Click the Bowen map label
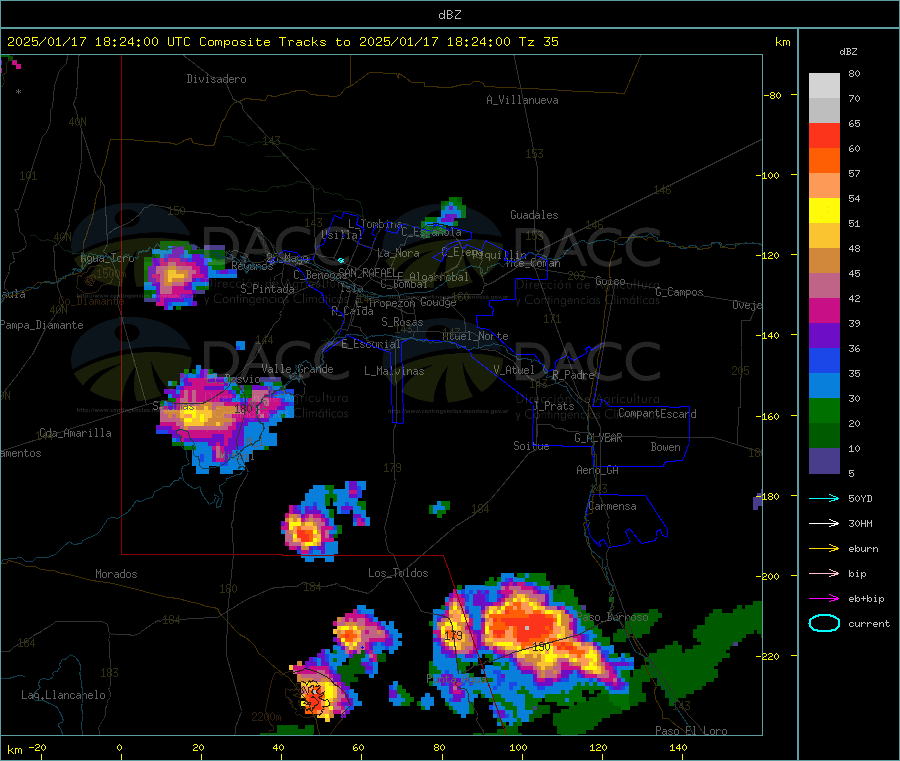 (x=665, y=447)
